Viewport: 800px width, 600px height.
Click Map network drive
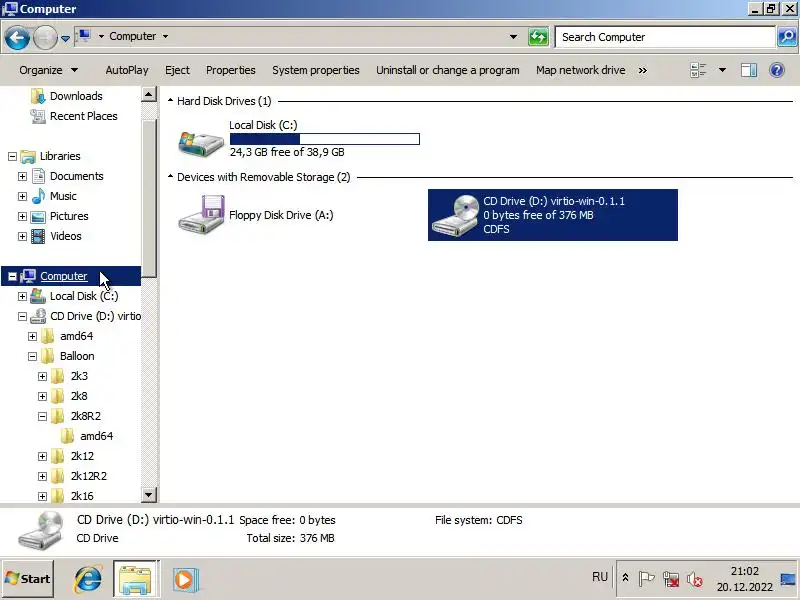pyautogui.click(x=580, y=70)
